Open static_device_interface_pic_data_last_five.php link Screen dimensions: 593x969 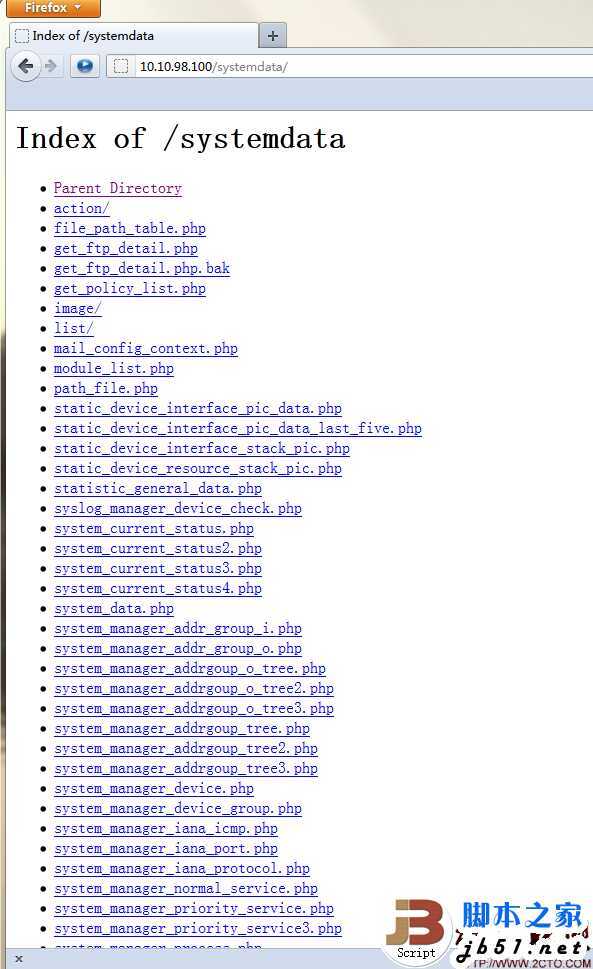tap(238, 428)
